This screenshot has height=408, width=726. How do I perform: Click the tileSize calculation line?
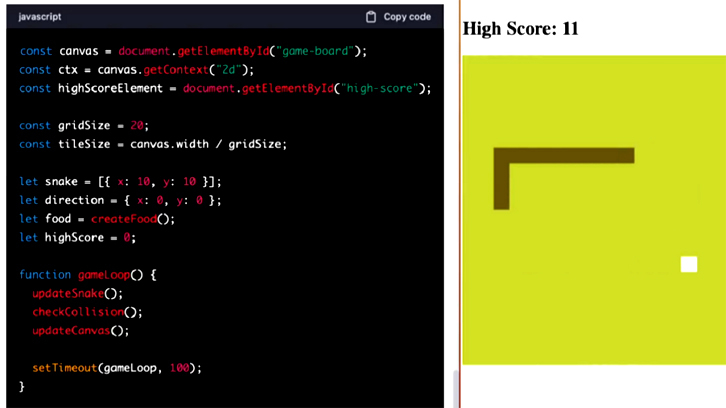tap(153, 144)
